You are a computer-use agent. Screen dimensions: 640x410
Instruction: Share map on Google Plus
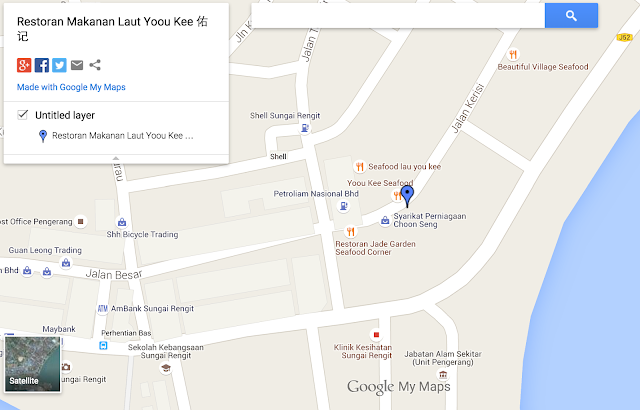24,65
